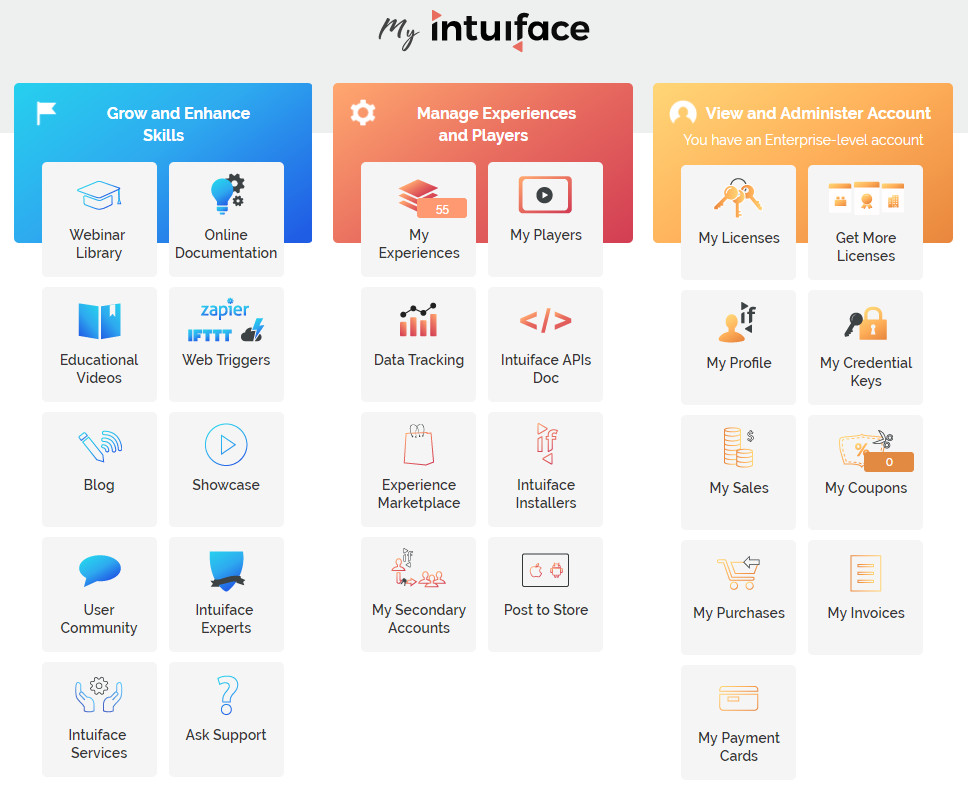This screenshot has width=968, height=794.
Task: Click the Ask Support question mark icon
Action: click(x=227, y=695)
